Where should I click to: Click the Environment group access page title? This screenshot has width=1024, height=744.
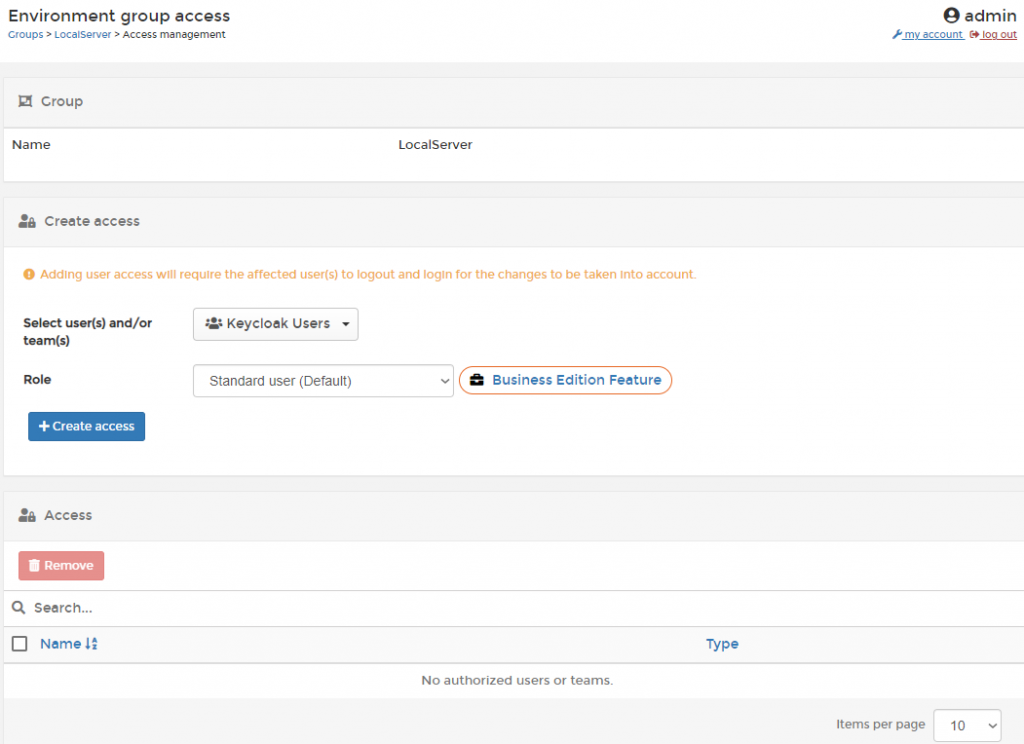tap(119, 16)
